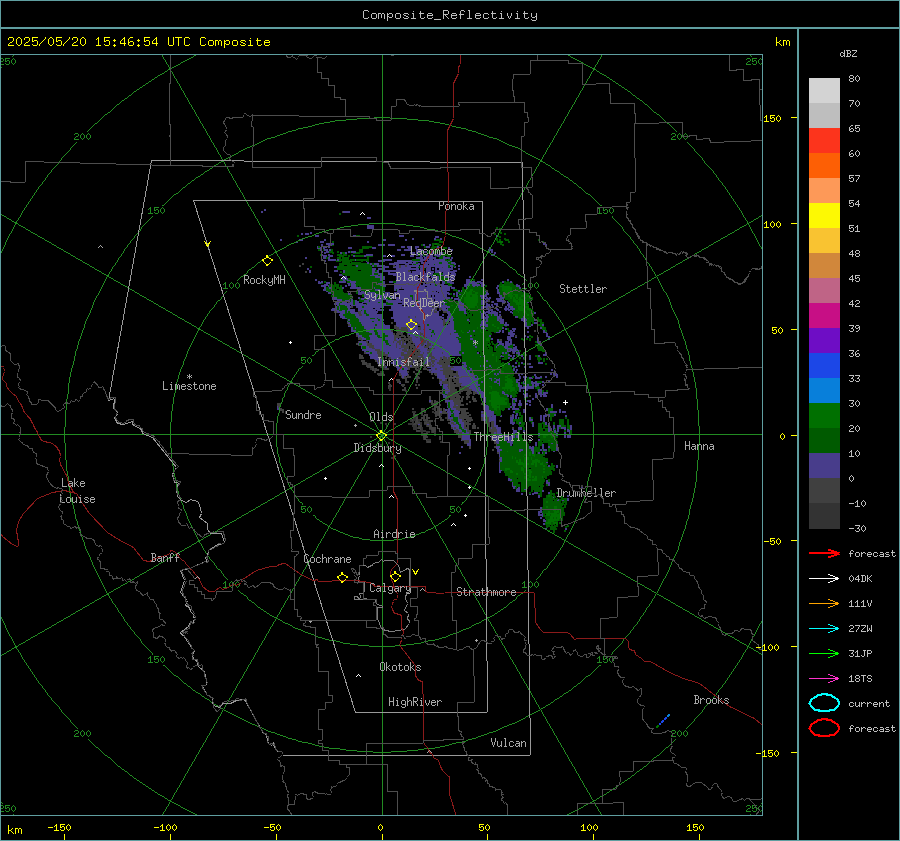Screen dimensions: 900x841
Task: Click the Calgary city label
Action: point(390,588)
